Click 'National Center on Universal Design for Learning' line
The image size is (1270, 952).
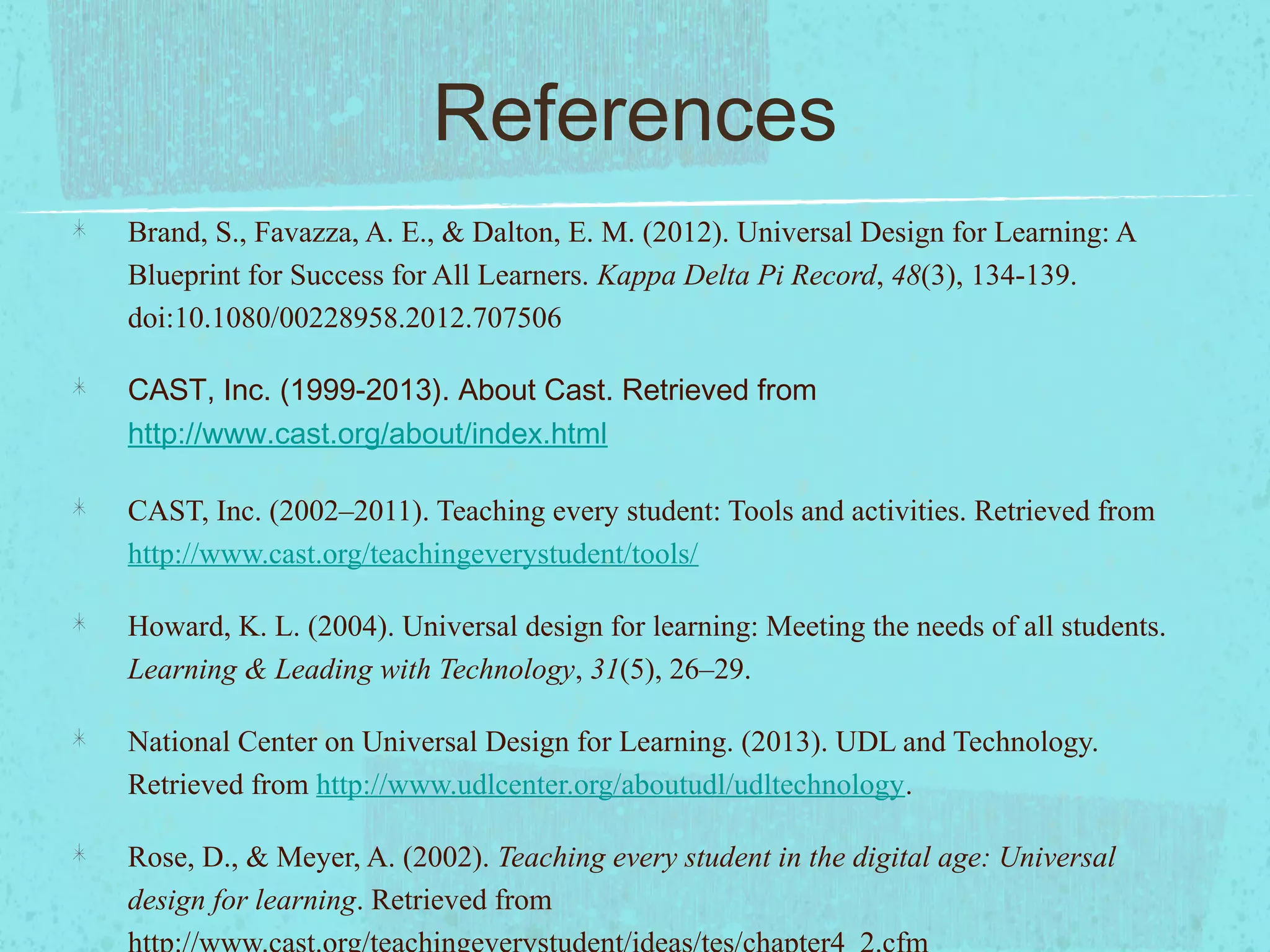613,743
